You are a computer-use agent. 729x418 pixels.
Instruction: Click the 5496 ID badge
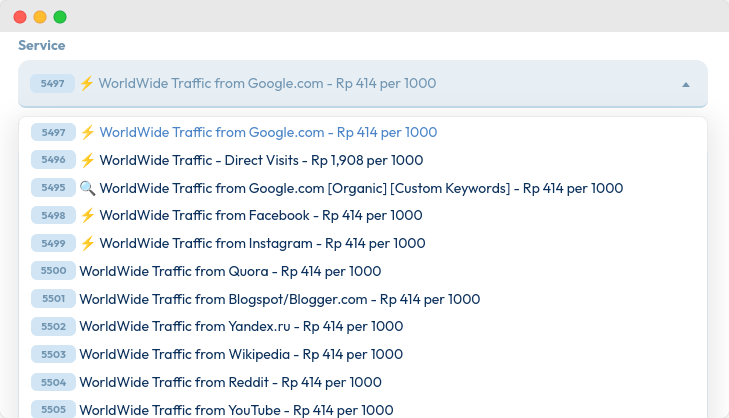[x=53, y=159]
